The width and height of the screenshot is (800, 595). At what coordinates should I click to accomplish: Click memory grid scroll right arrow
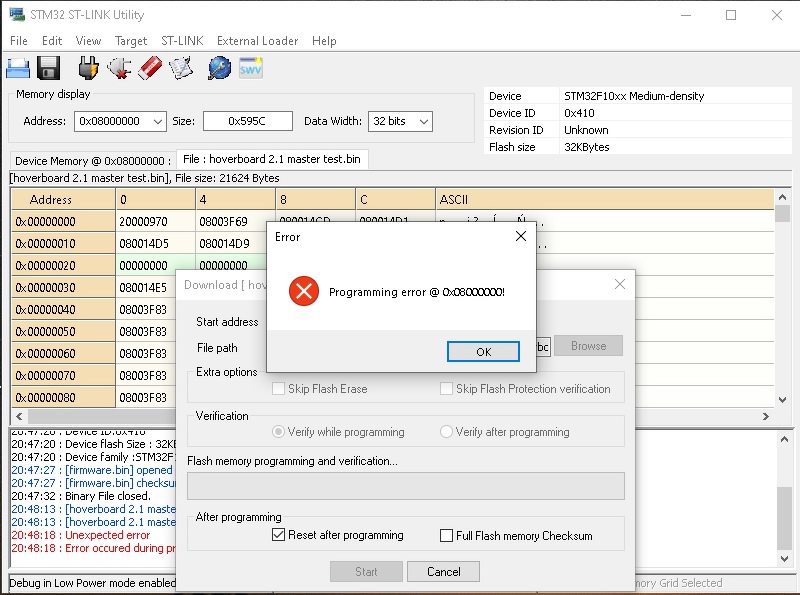coord(765,416)
